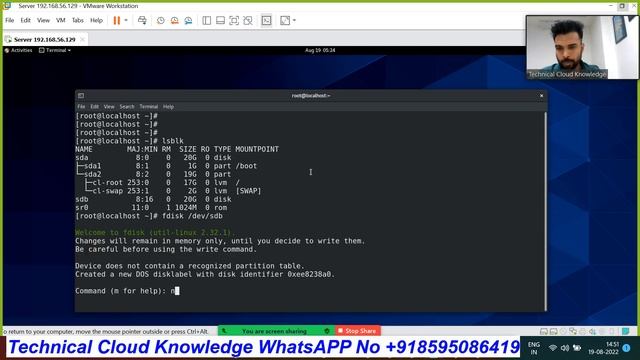Open the 14:51 date and time flyout
Screen dimensions: 640x360
(x=603, y=348)
